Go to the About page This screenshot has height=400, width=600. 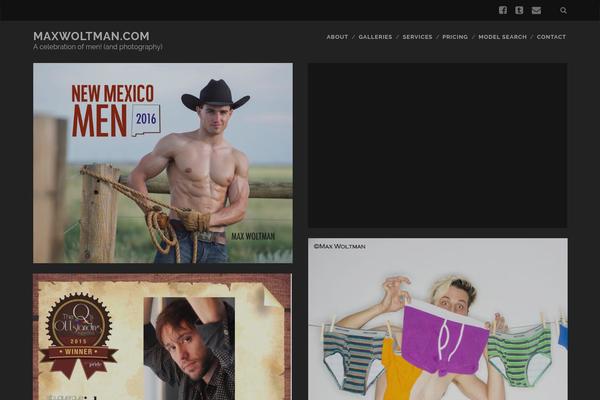pyautogui.click(x=337, y=37)
